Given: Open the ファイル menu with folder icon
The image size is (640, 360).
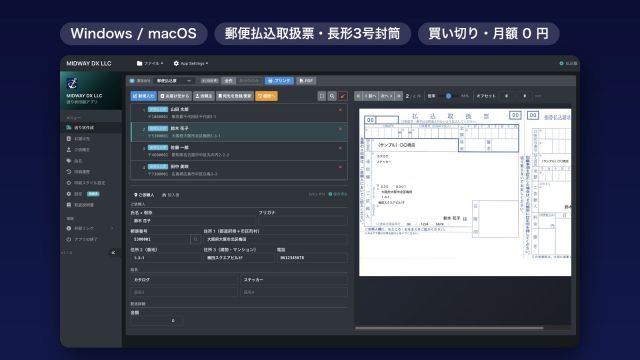Looking at the screenshot, I should pos(150,63).
